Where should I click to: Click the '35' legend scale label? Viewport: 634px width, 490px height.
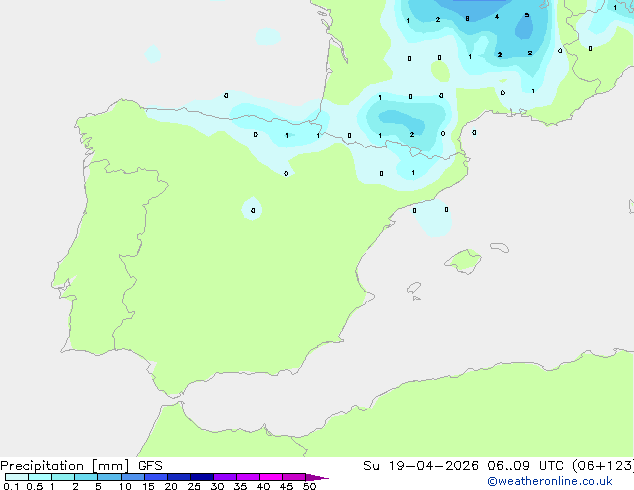point(240,486)
